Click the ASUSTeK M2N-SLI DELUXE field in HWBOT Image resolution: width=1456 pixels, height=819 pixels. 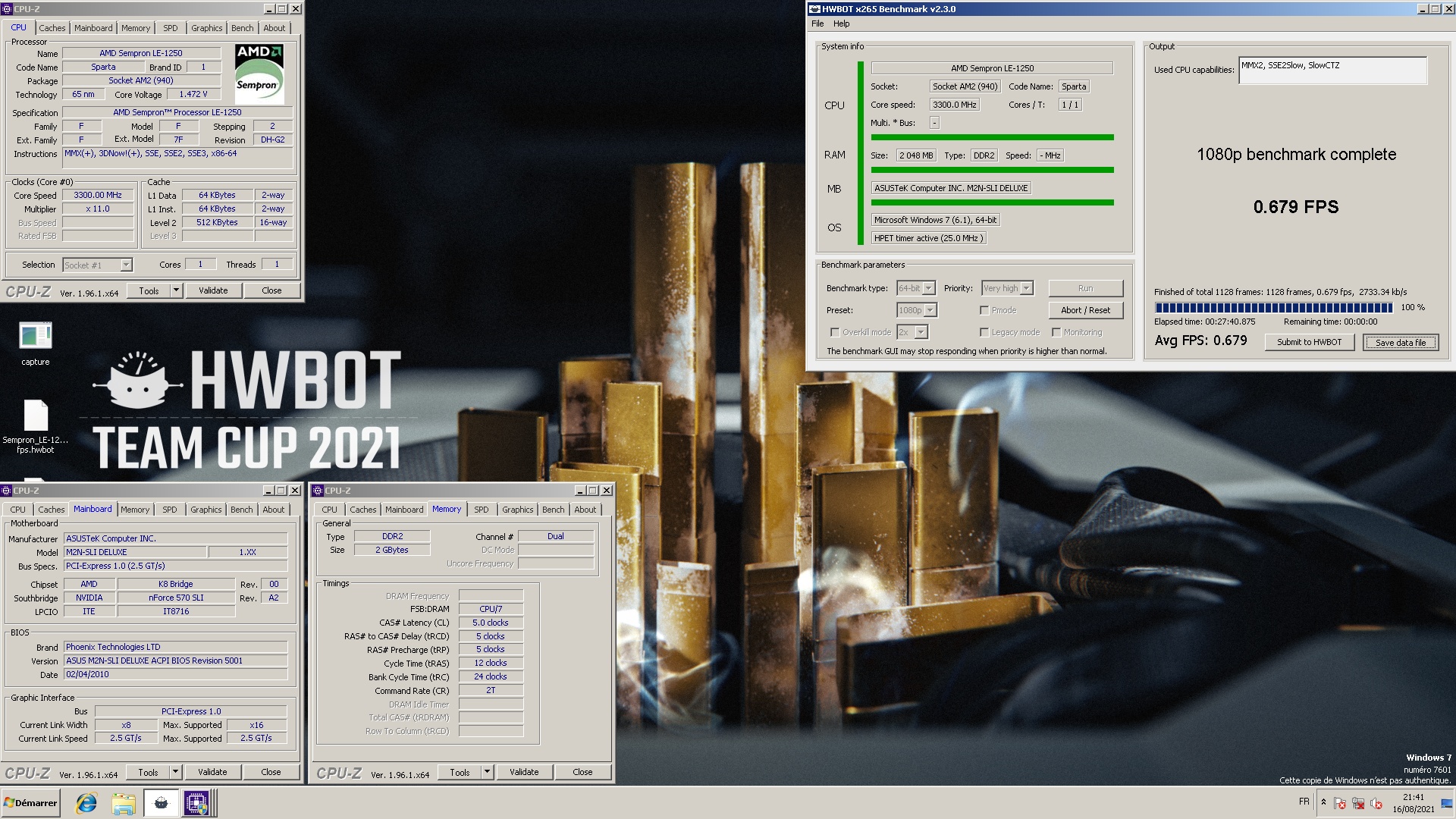point(951,188)
